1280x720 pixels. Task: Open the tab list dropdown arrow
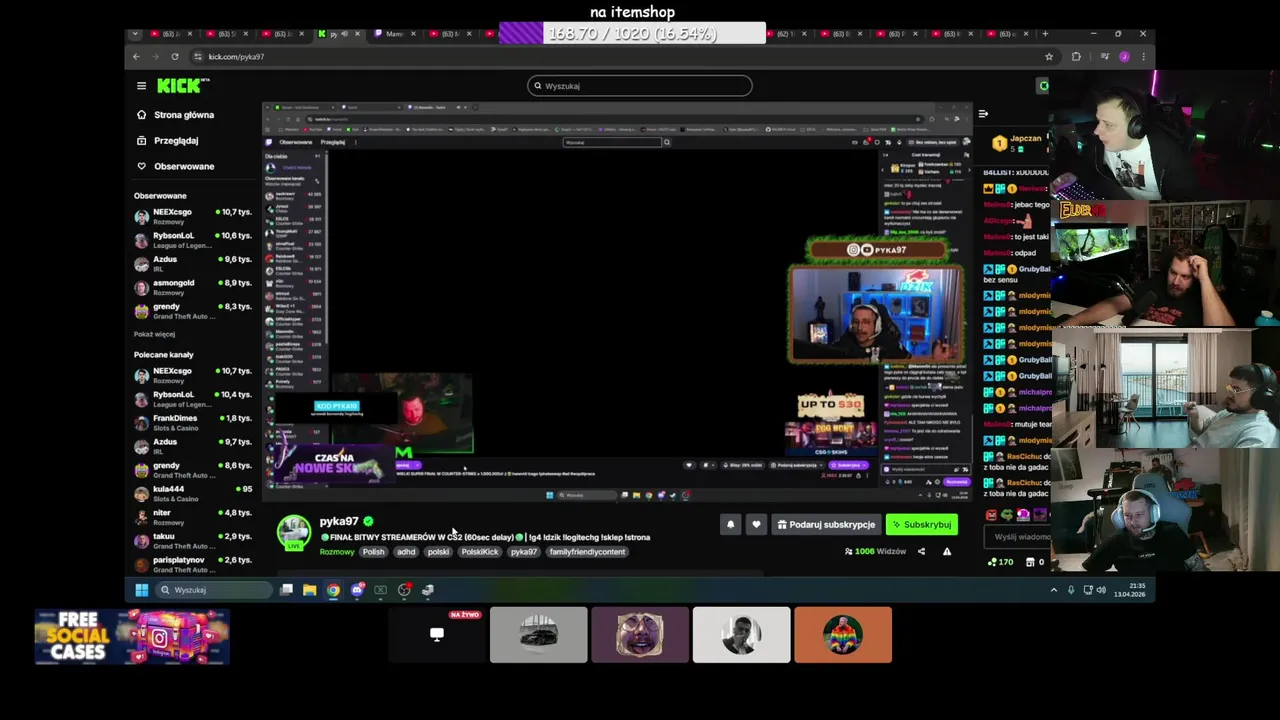coord(136,34)
